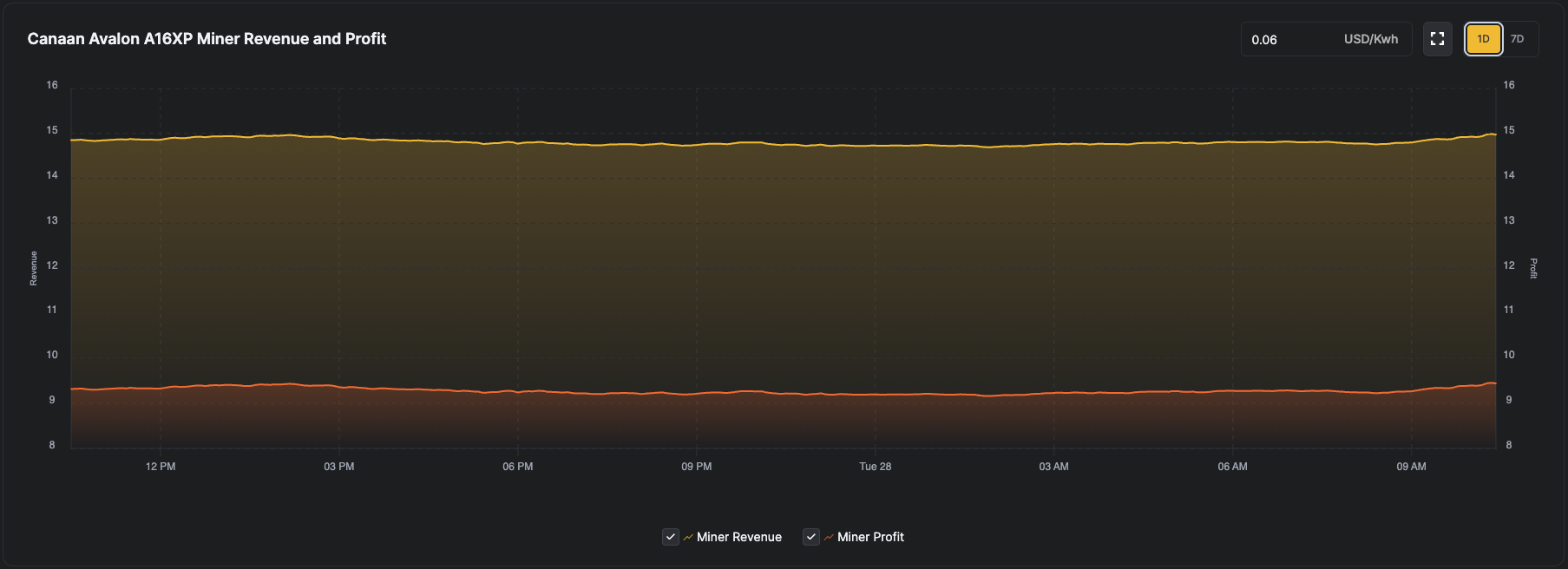Click the 09 AM time axis marker
Viewport: 1568px width, 569px height.
coord(1411,467)
